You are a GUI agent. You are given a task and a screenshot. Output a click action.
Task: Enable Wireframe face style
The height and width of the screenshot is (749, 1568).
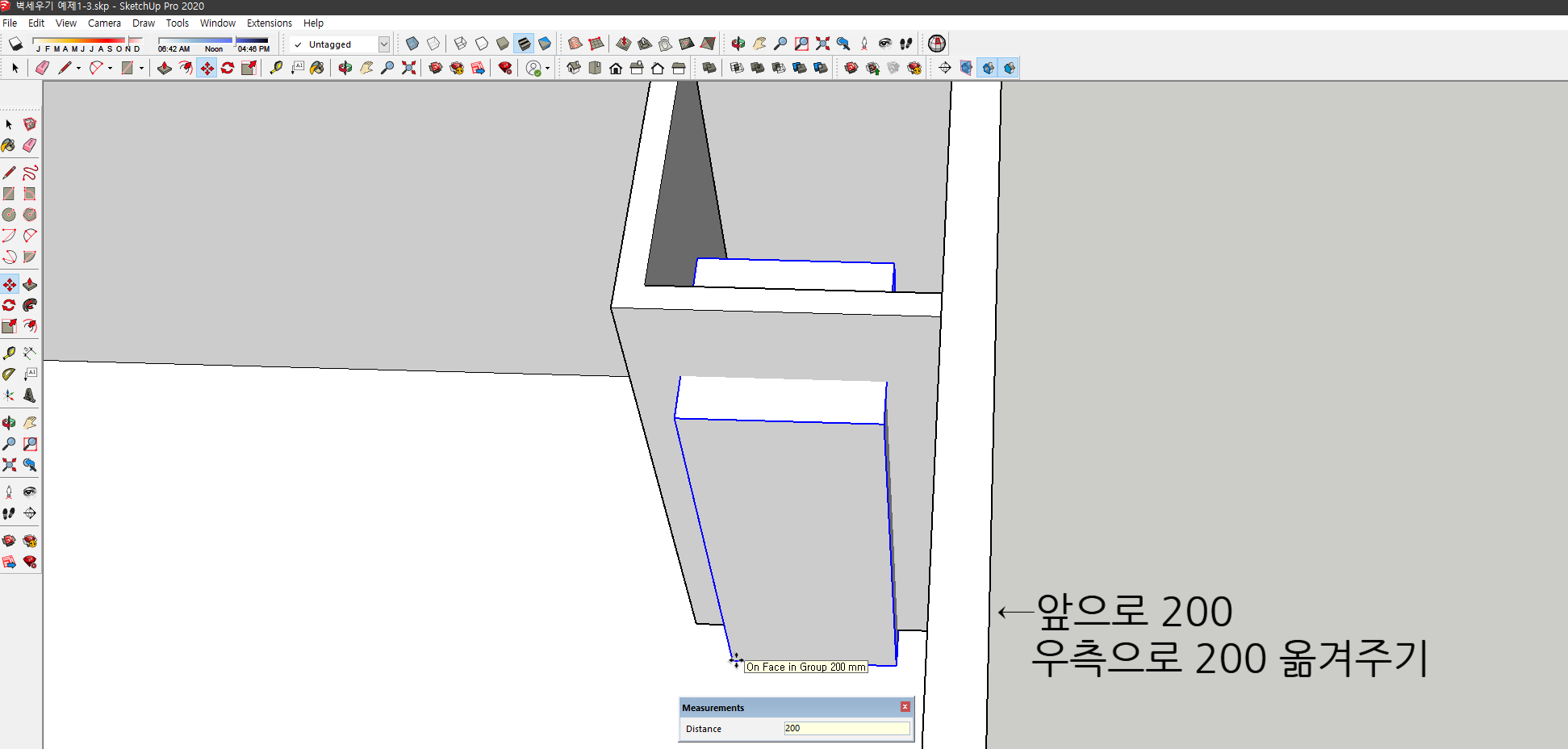(461, 44)
